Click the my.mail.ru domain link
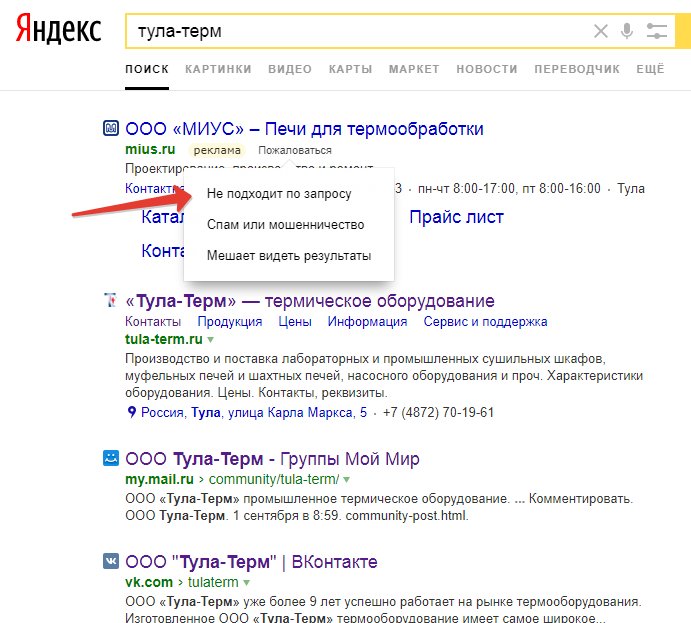Viewport: 691px width, 623px height. (159, 479)
